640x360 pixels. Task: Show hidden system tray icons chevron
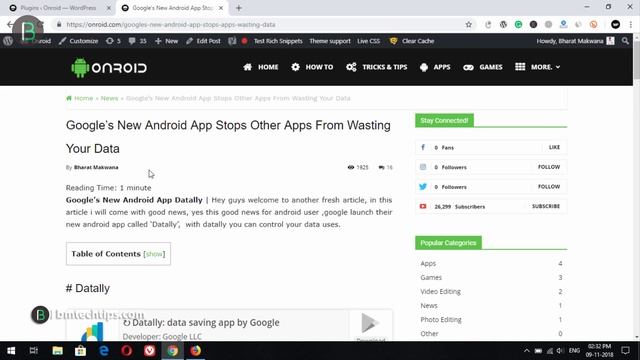coord(527,351)
